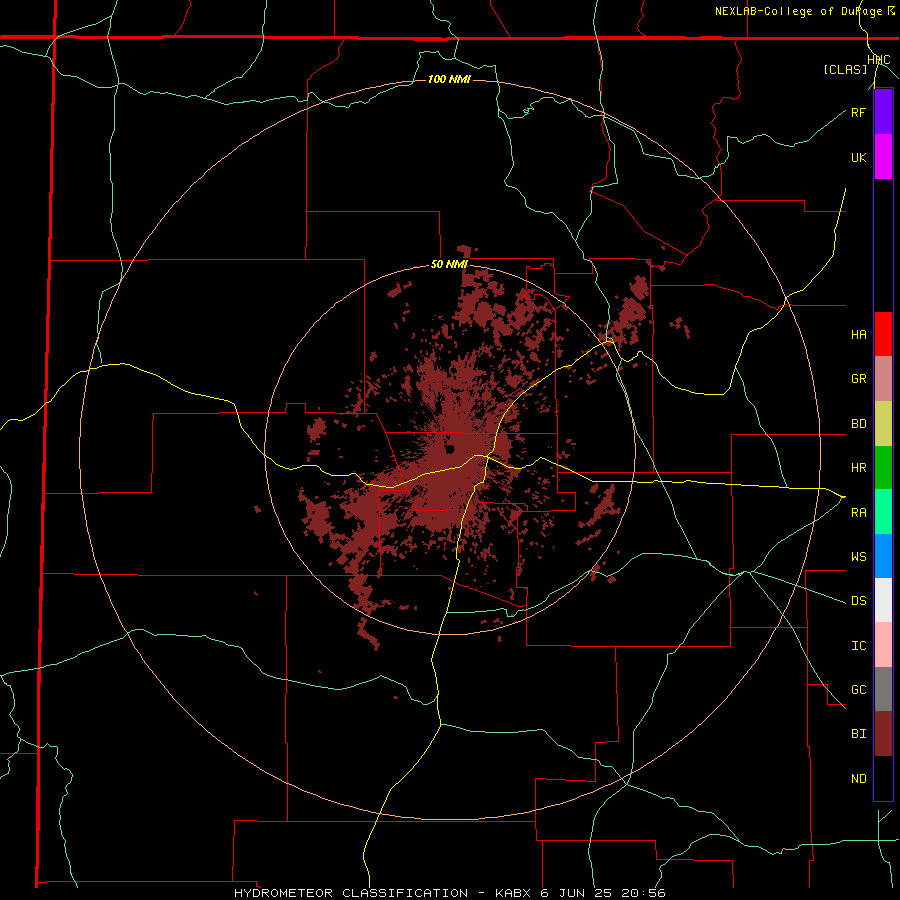
Task: Click the UK magenta color swatch
Action: pos(883,157)
